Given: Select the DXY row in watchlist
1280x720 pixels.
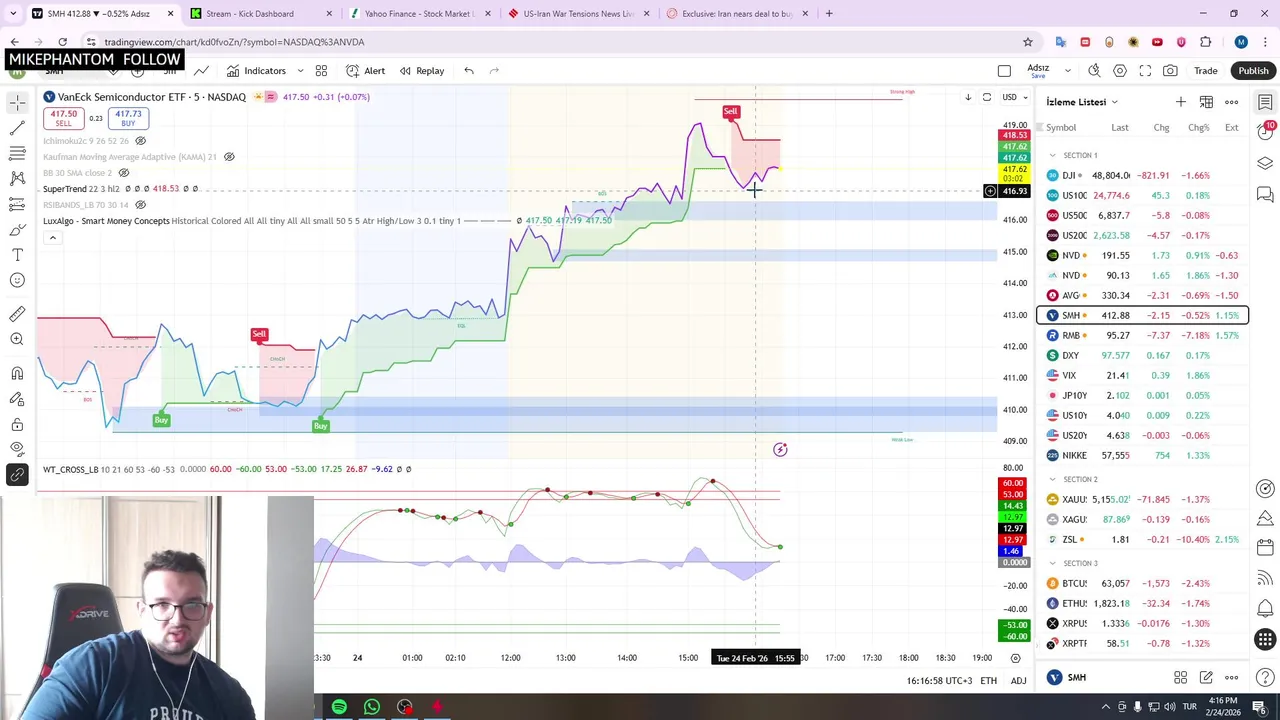Looking at the screenshot, I should pyautogui.click(x=1143, y=355).
